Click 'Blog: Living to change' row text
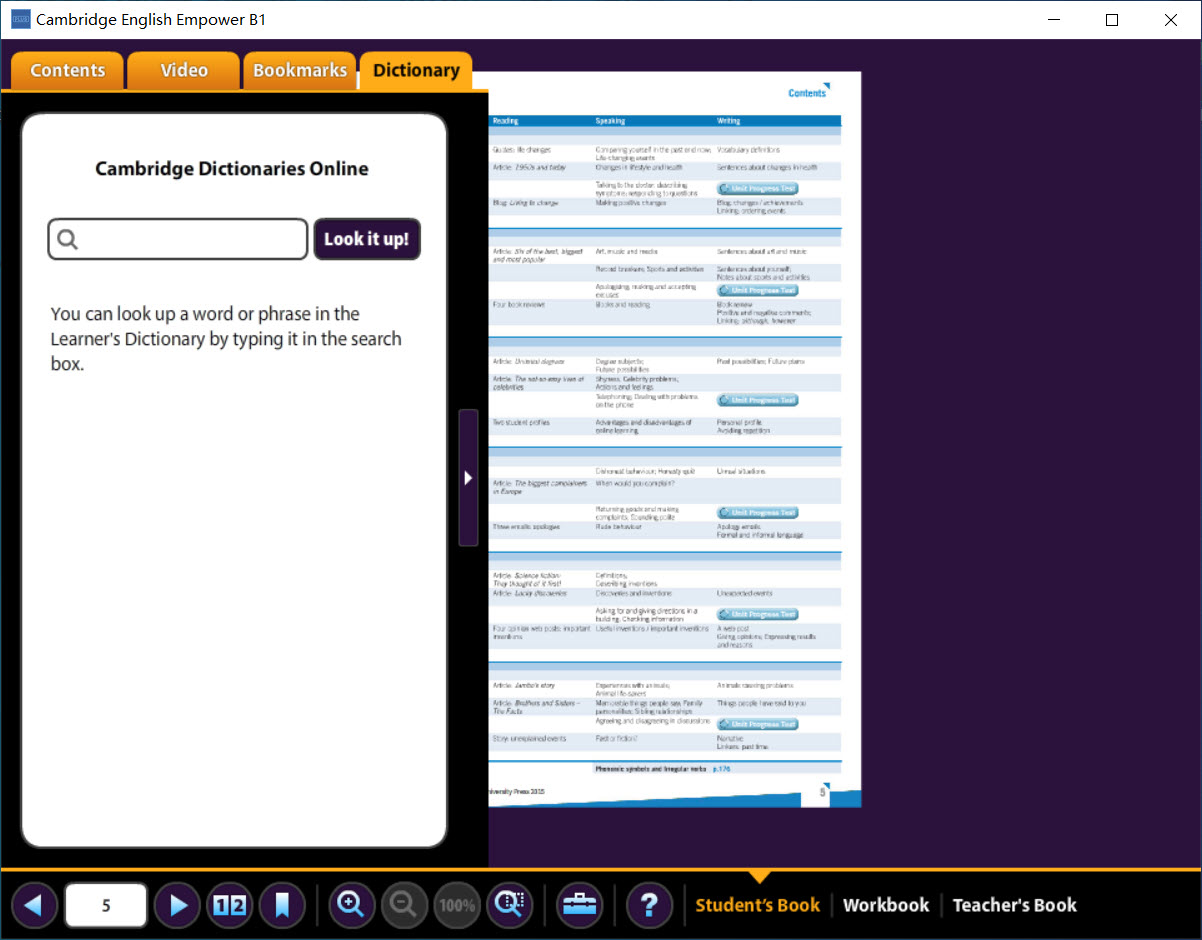 click(x=525, y=203)
